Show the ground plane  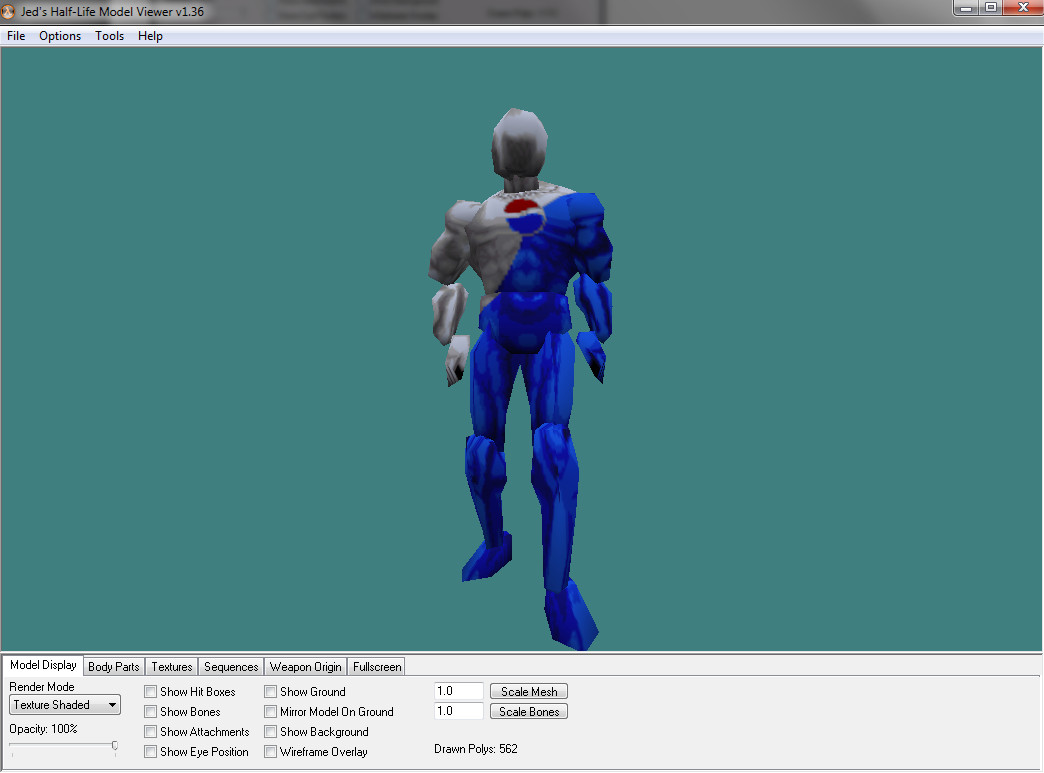pyautogui.click(x=270, y=691)
